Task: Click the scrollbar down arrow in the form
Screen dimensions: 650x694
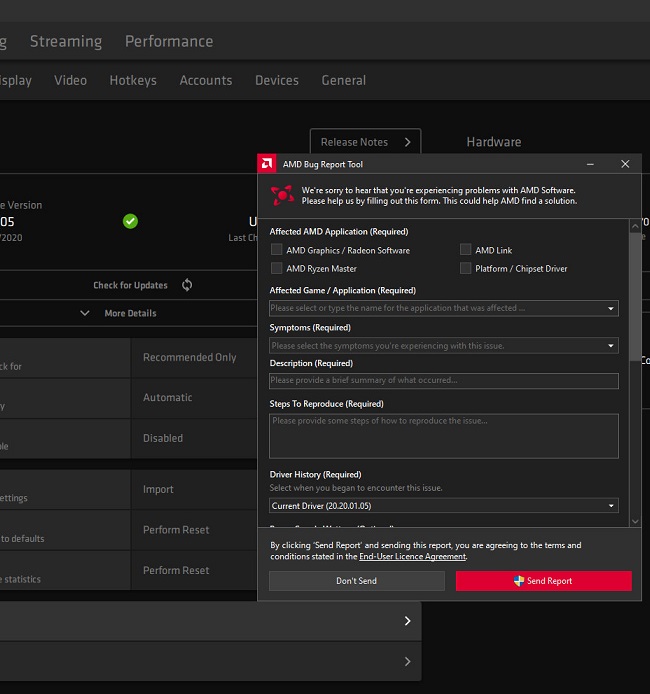Action: [x=635, y=520]
